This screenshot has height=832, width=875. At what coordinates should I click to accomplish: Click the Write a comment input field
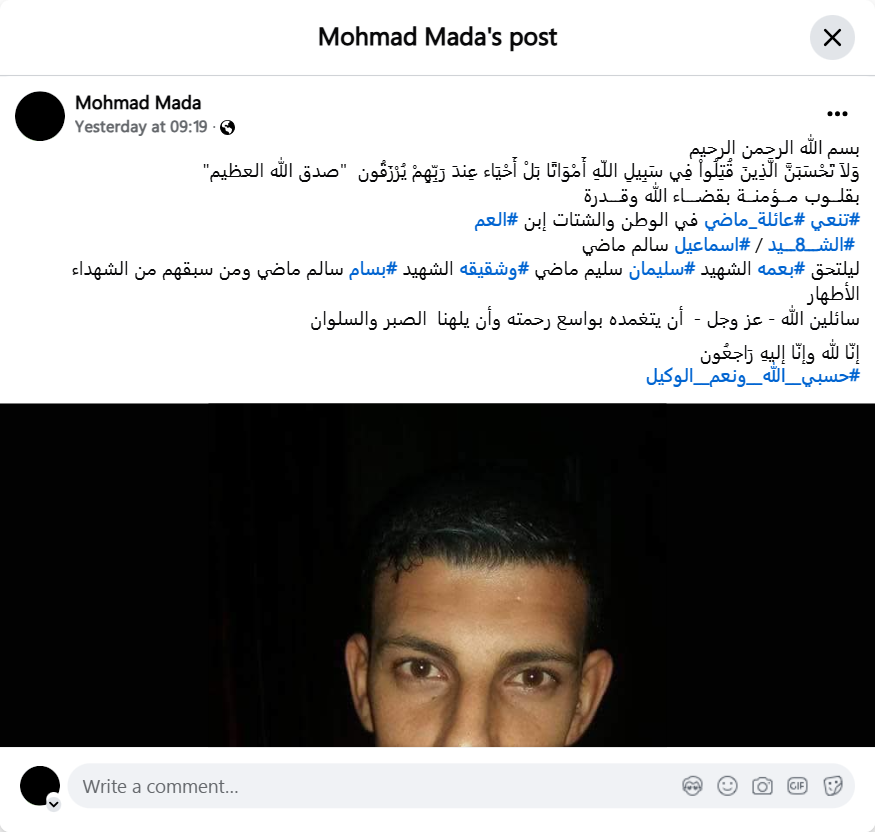374,786
